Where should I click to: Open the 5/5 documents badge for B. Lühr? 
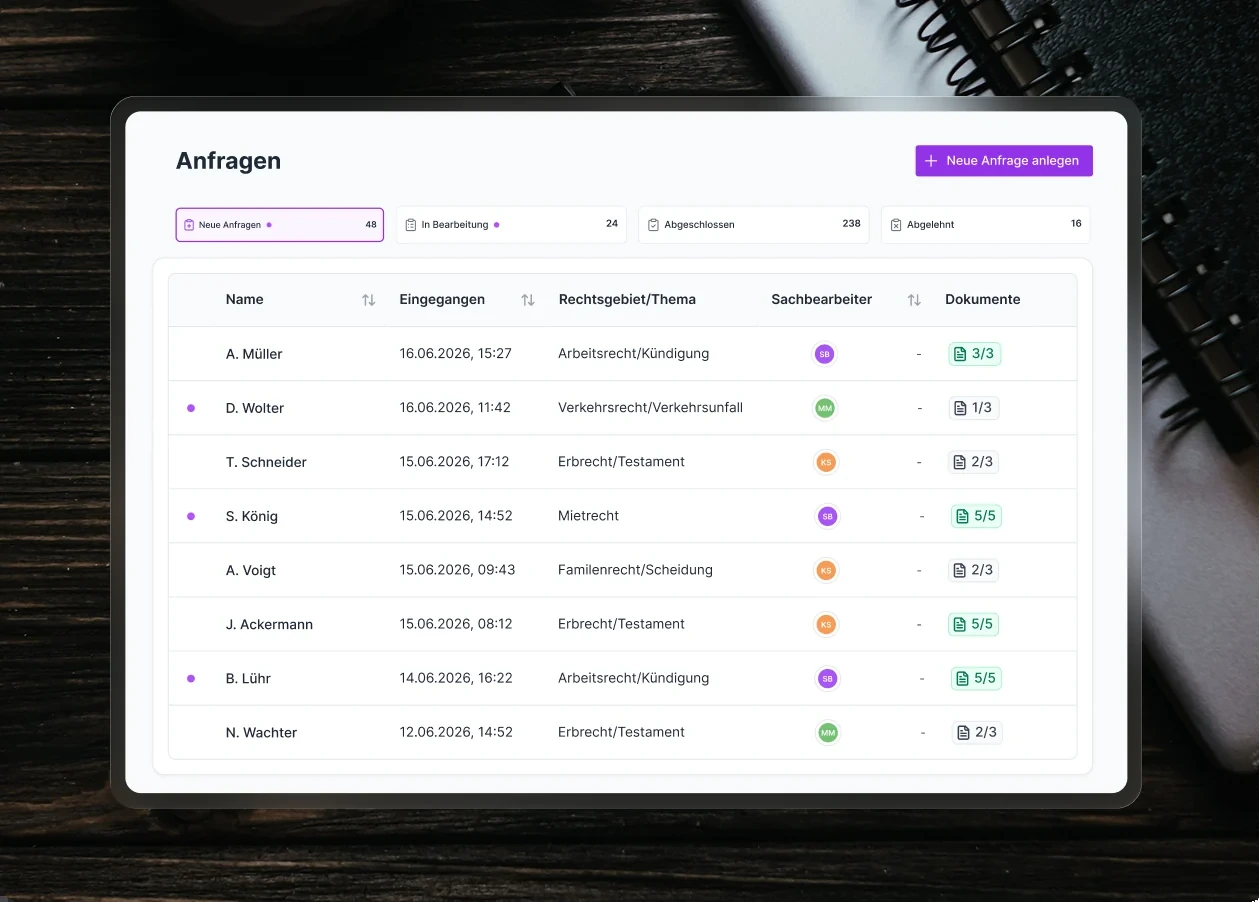[976, 678]
